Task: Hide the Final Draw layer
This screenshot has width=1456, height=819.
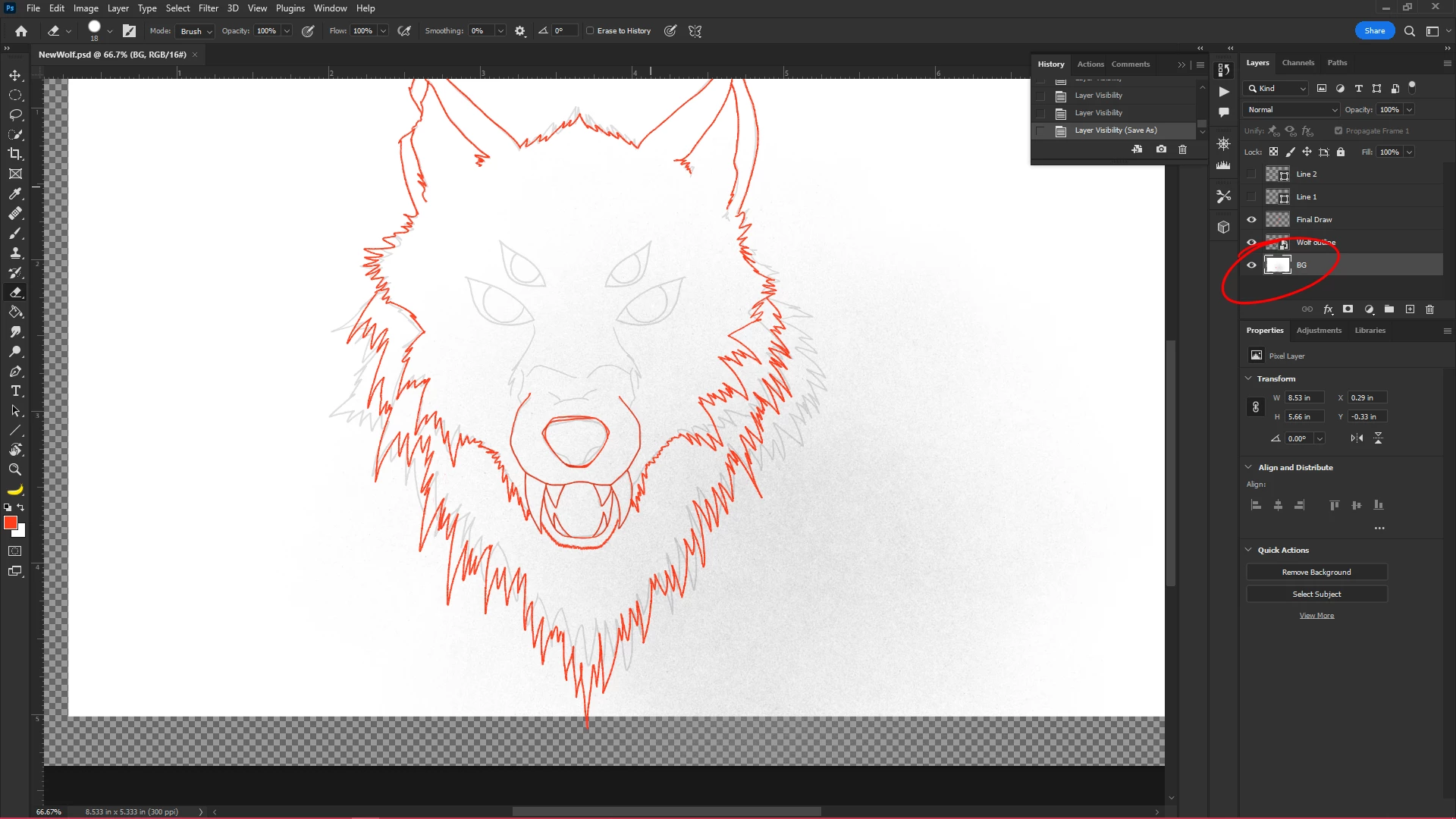Action: point(1251,220)
